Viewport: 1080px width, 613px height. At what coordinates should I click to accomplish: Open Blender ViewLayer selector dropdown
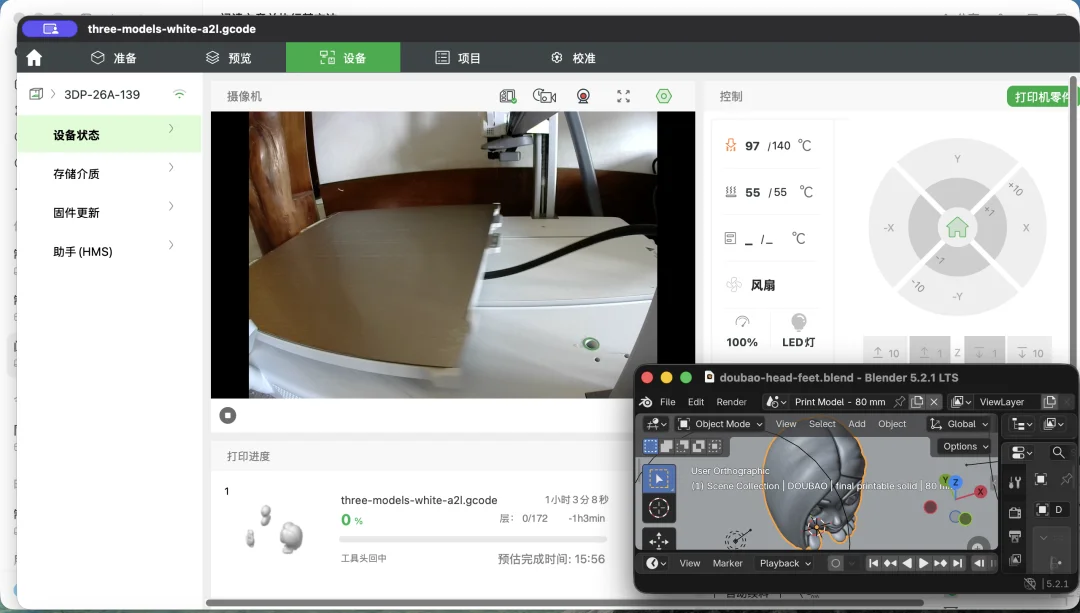tap(961, 402)
